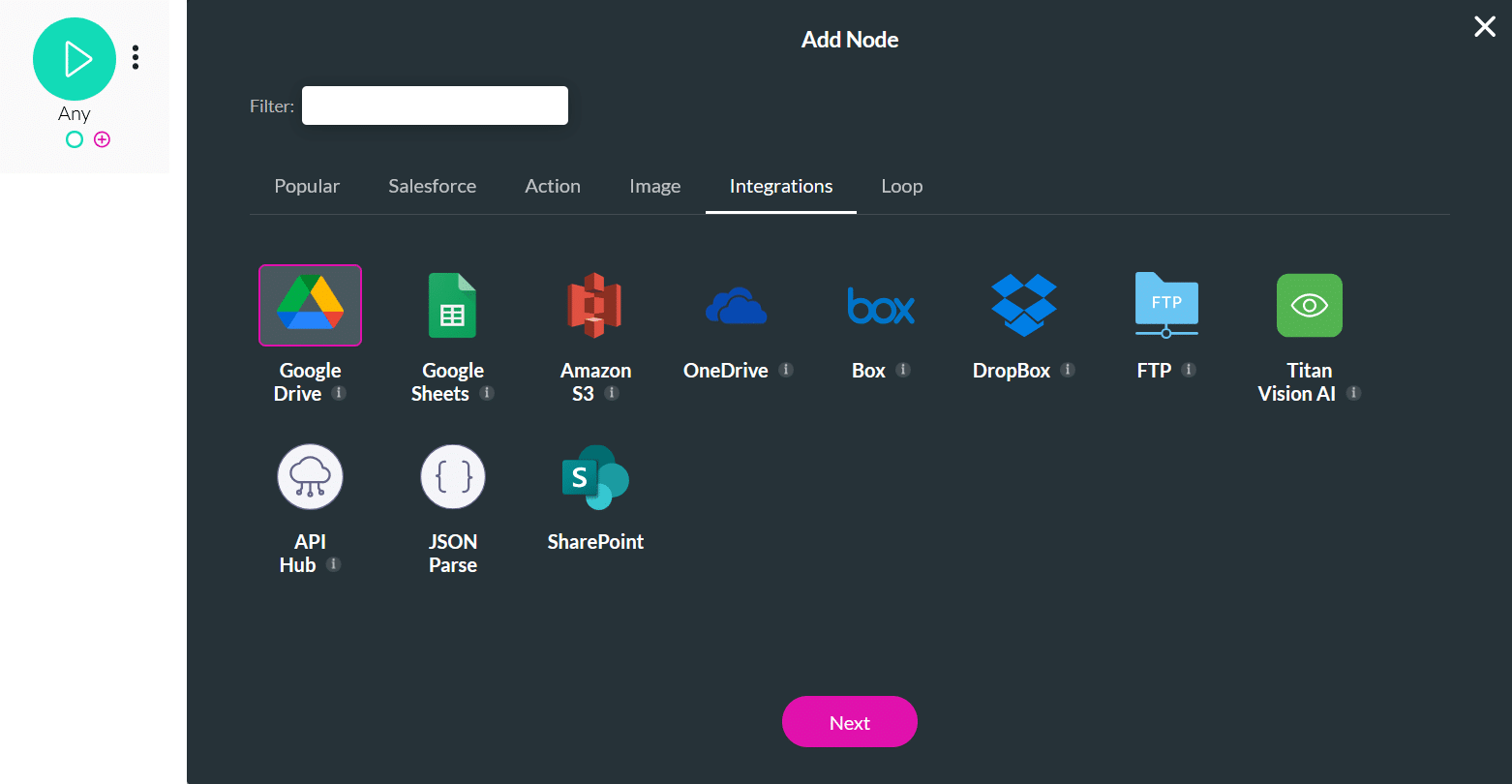The height and width of the screenshot is (784, 1512).
Task: Open the three-dot menu on the Any node
Action: point(136,56)
